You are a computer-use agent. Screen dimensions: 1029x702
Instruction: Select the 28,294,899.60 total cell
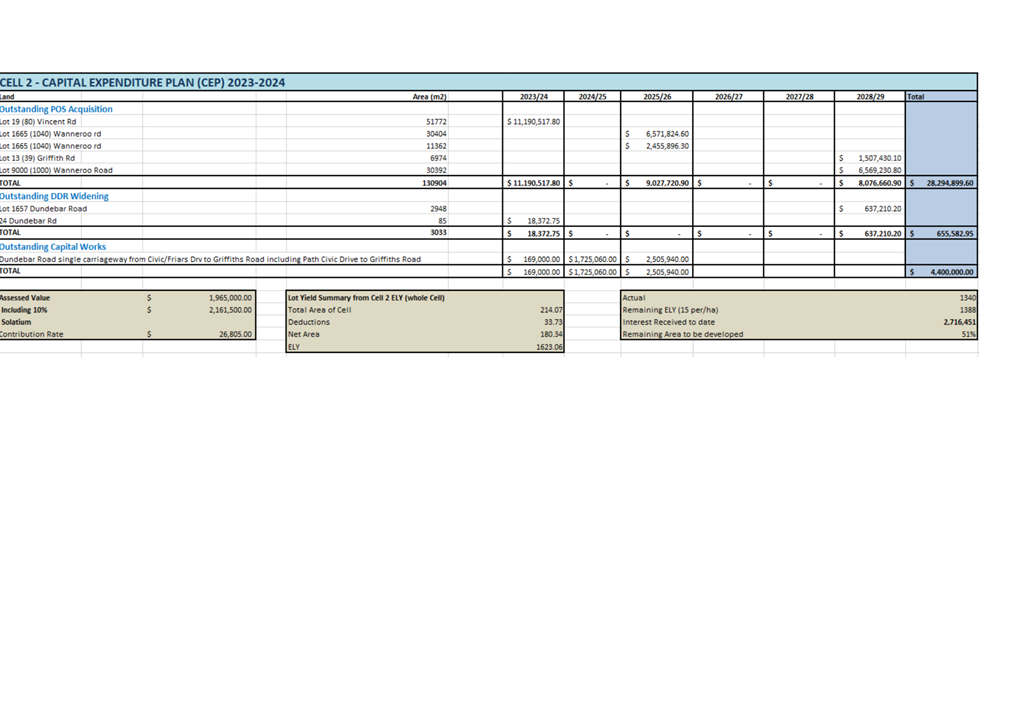[941, 183]
